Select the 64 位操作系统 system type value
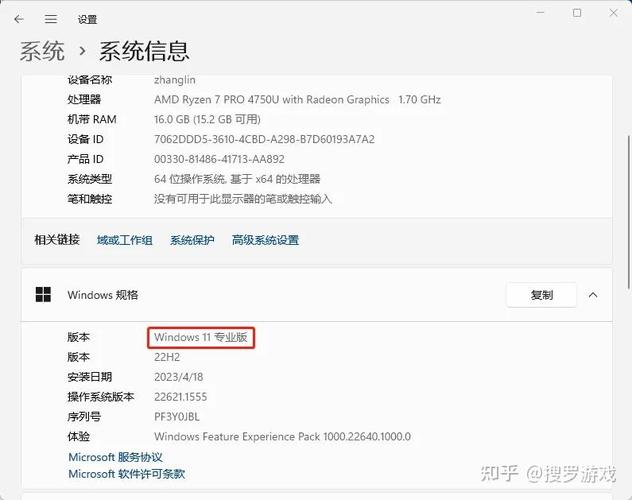This screenshot has width=632, height=500. pos(237,179)
